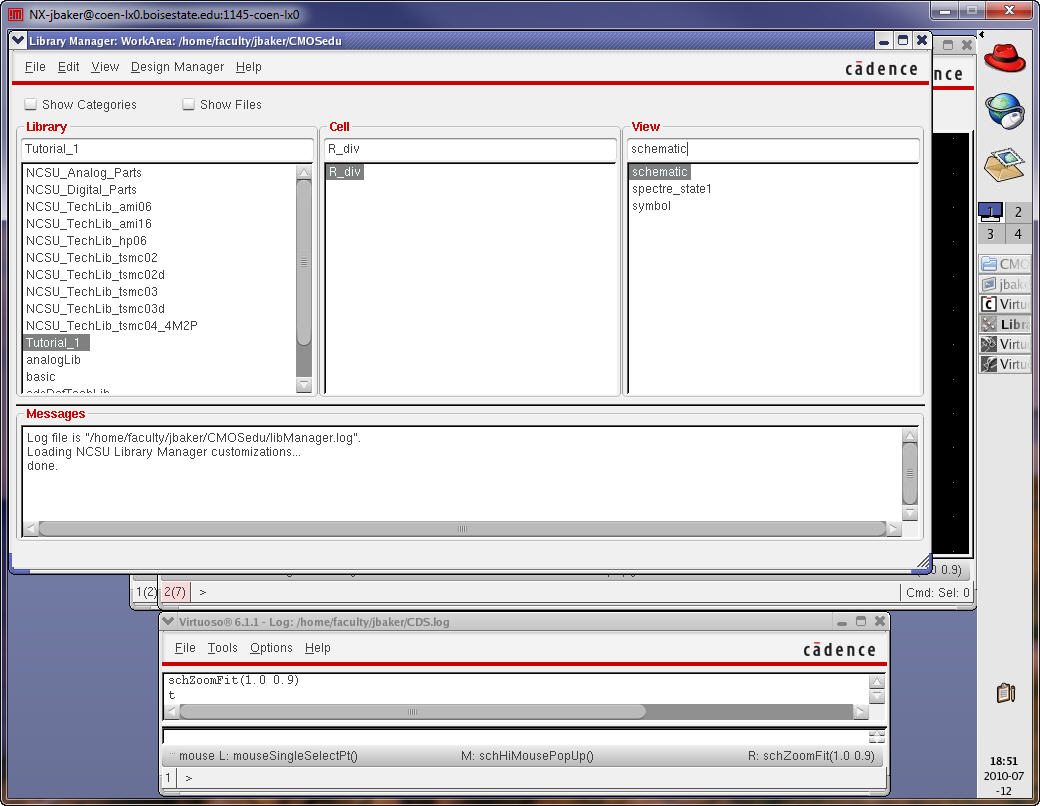Click the CIW command input field

[515, 736]
